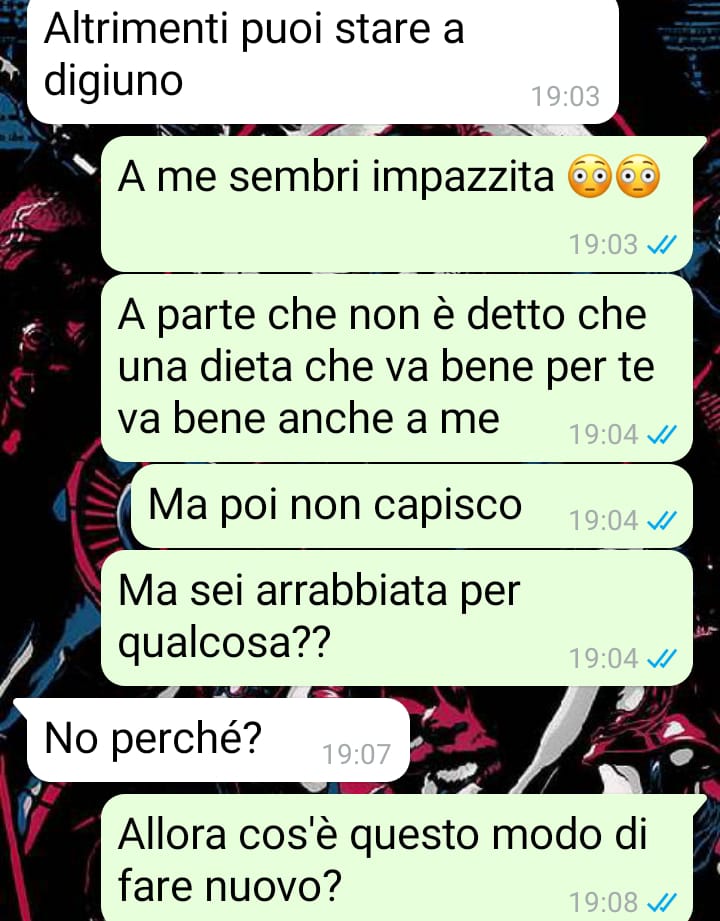The image size is (720, 921).
Task: Tap the 19:07 timestamp on 'No perché?'
Action: (x=356, y=754)
